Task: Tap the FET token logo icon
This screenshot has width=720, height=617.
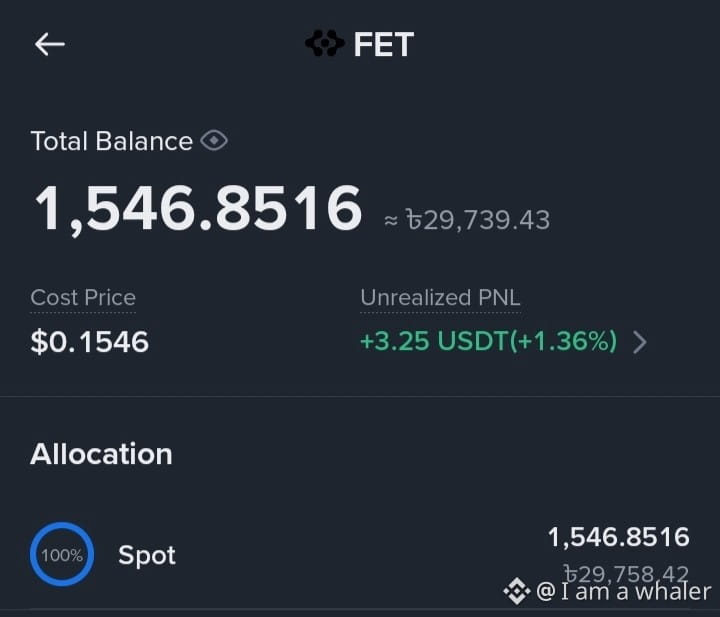Action: 325,43
